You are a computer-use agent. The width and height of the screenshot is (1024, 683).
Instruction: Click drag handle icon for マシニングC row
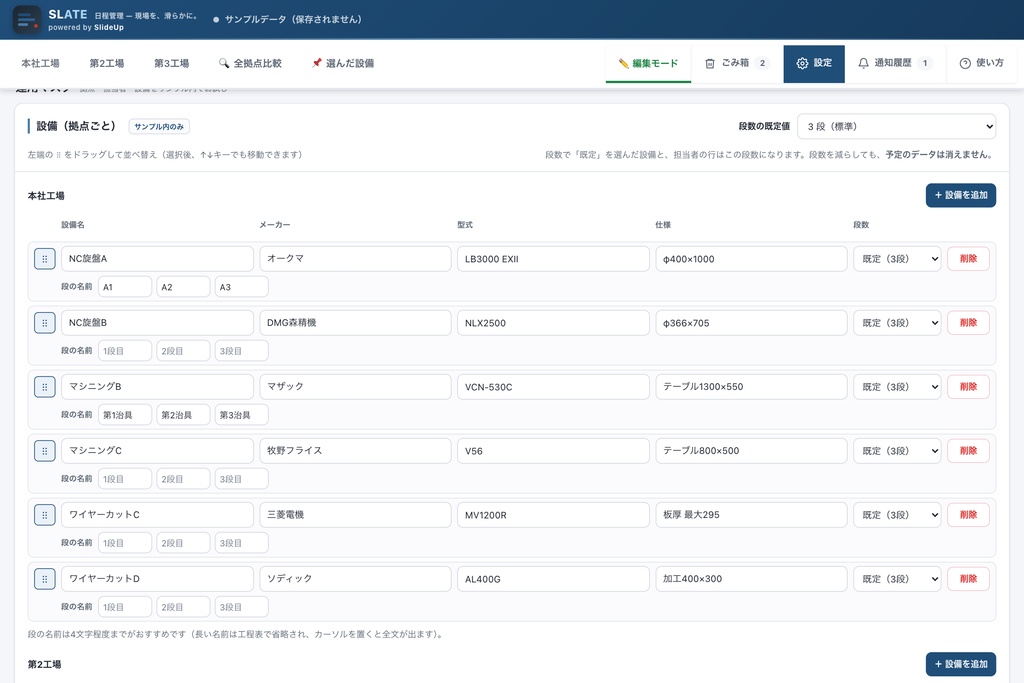pos(44,451)
